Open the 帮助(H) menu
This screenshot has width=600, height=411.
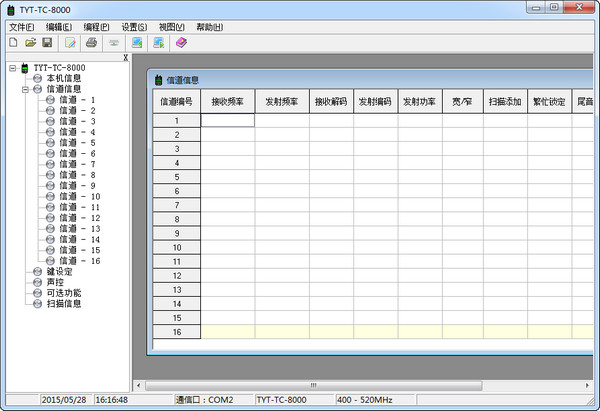pos(210,27)
